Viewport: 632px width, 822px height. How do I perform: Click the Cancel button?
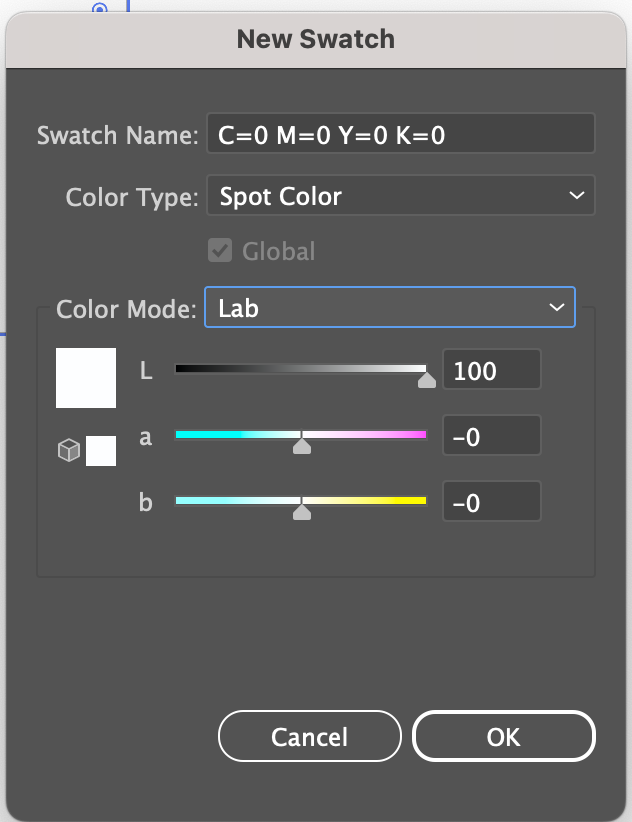click(x=310, y=736)
